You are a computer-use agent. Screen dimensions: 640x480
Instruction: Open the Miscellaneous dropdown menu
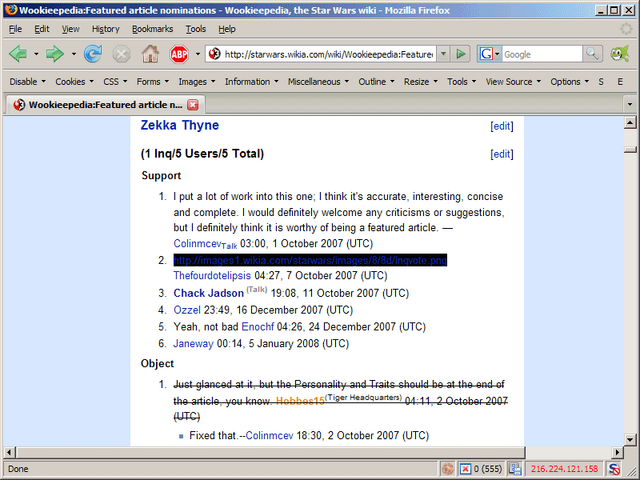(318, 82)
